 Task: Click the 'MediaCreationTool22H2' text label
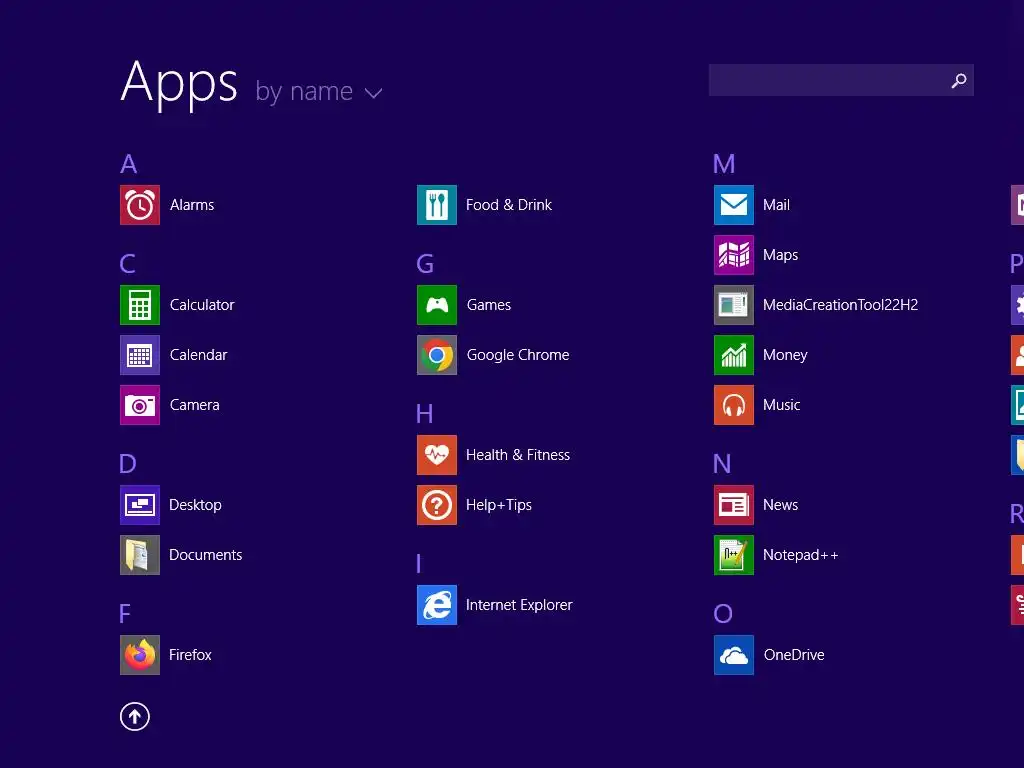(840, 305)
